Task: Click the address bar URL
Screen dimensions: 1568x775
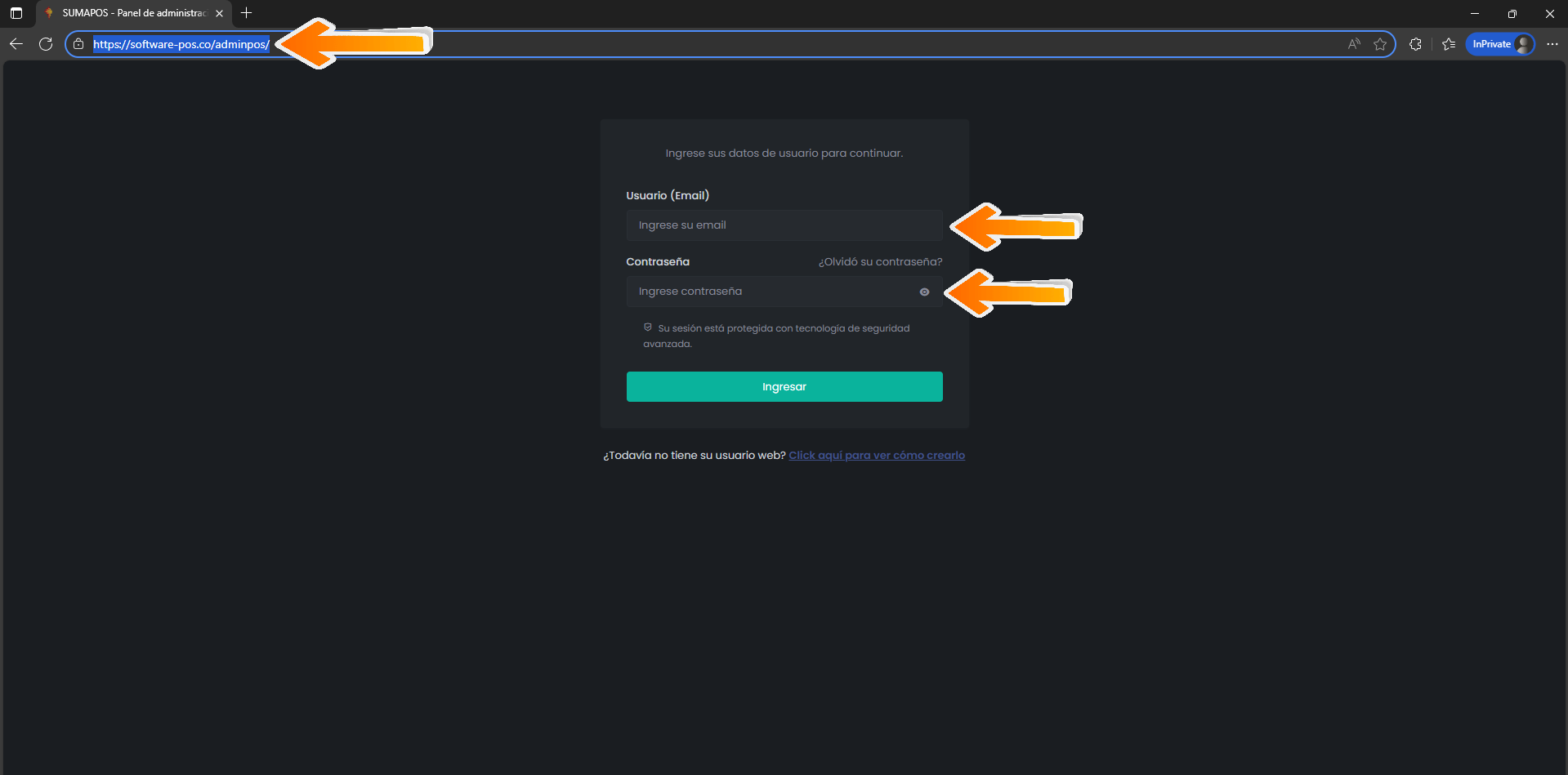Action: 181,44
